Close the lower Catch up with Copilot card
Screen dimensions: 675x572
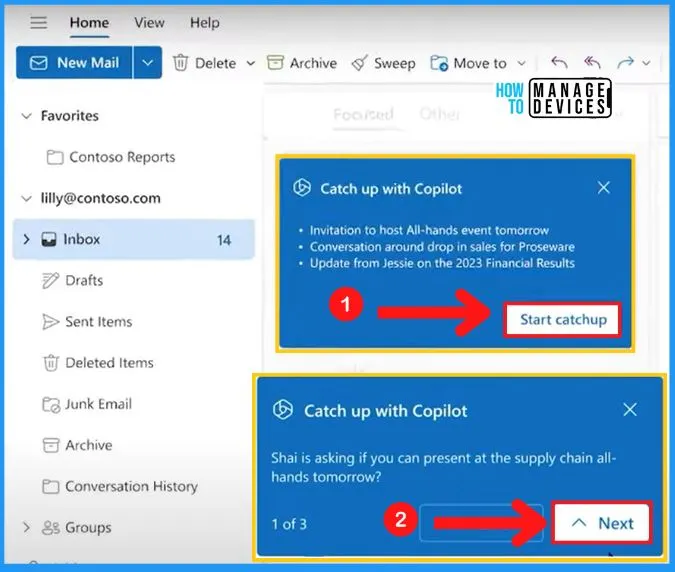click(630, 410)
